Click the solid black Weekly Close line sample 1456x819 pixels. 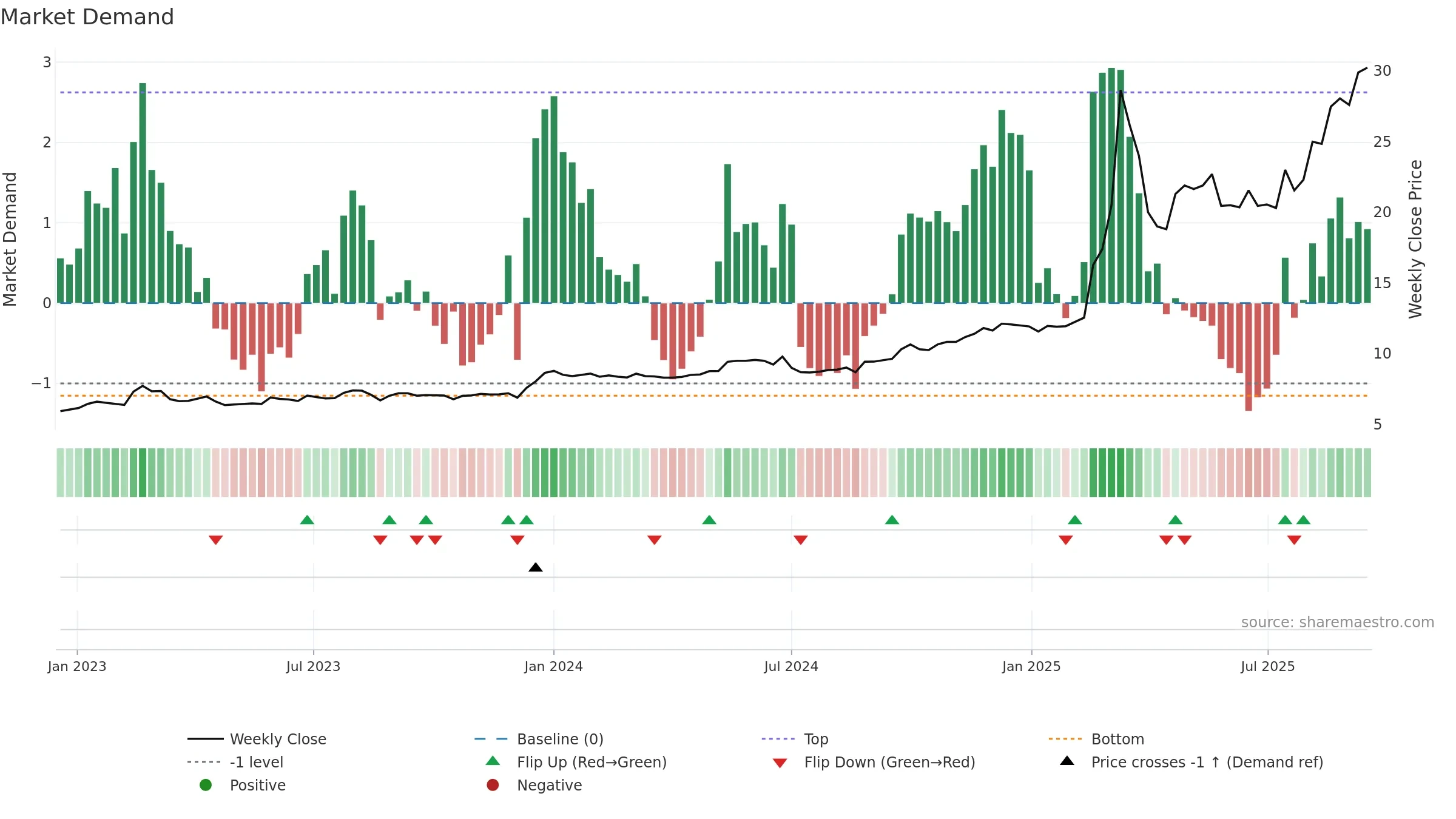(206, 739)
